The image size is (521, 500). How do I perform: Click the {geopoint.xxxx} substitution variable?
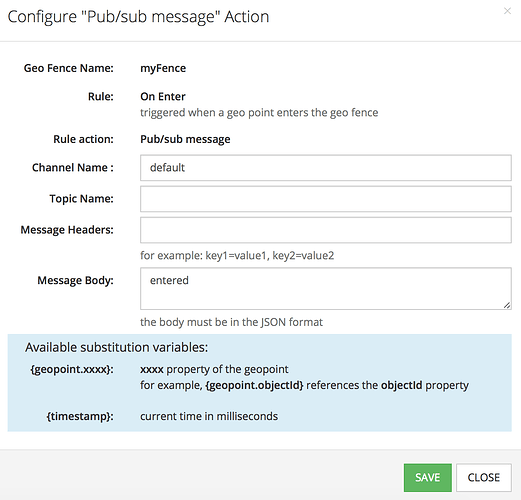72,369
